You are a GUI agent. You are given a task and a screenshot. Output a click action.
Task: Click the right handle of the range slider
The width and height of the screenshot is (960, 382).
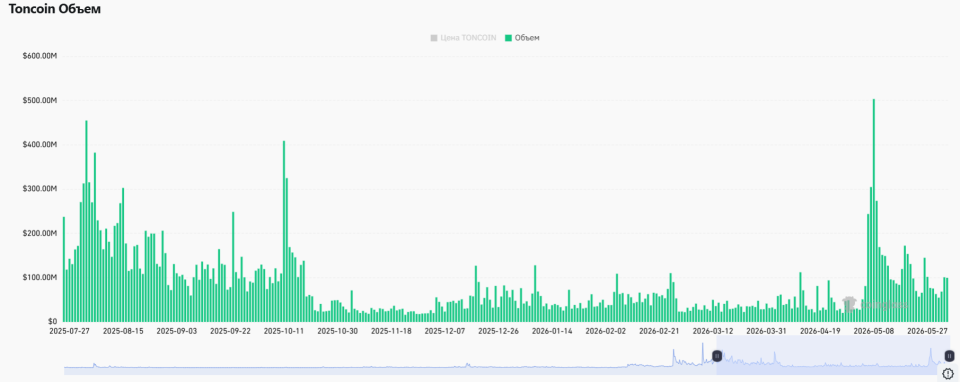pyautogui.click(x=949, y=356)
